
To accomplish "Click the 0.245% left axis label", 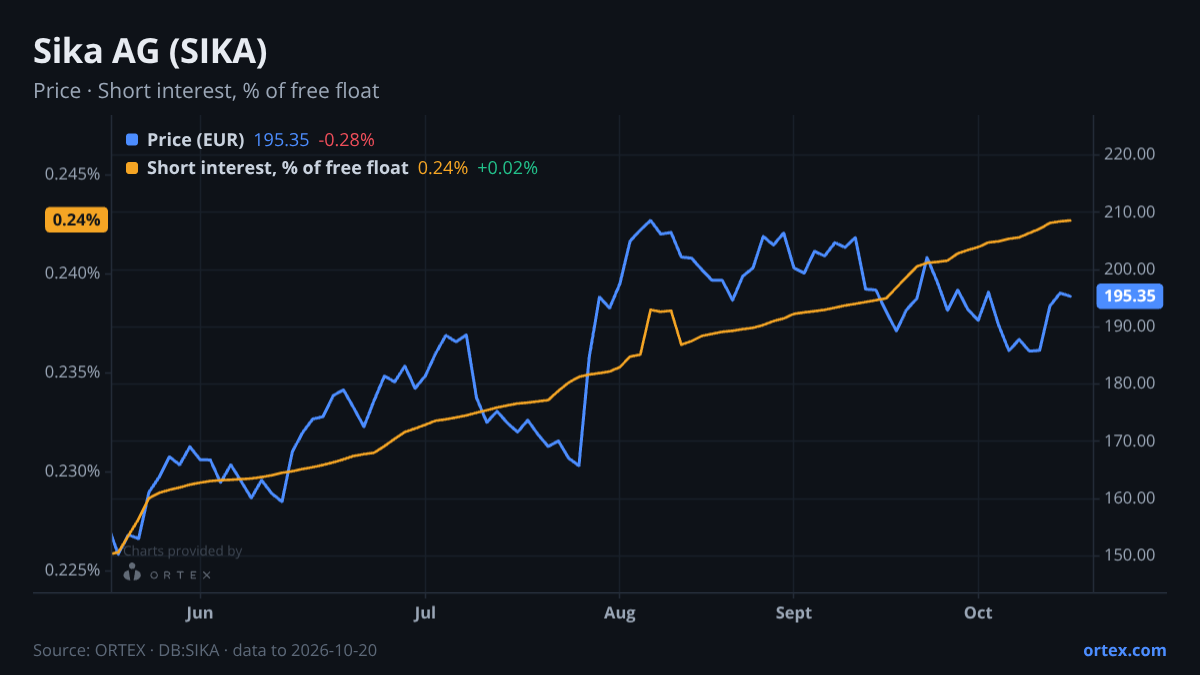I will click(x=72, y=174).
